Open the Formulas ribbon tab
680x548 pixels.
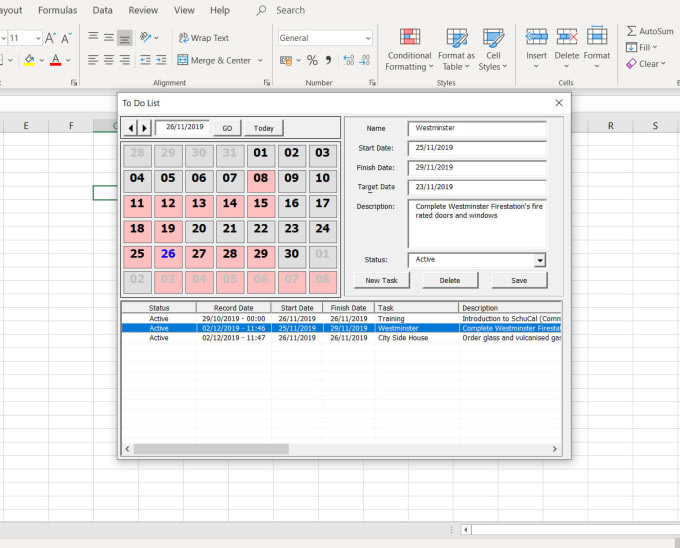(57, 10)
